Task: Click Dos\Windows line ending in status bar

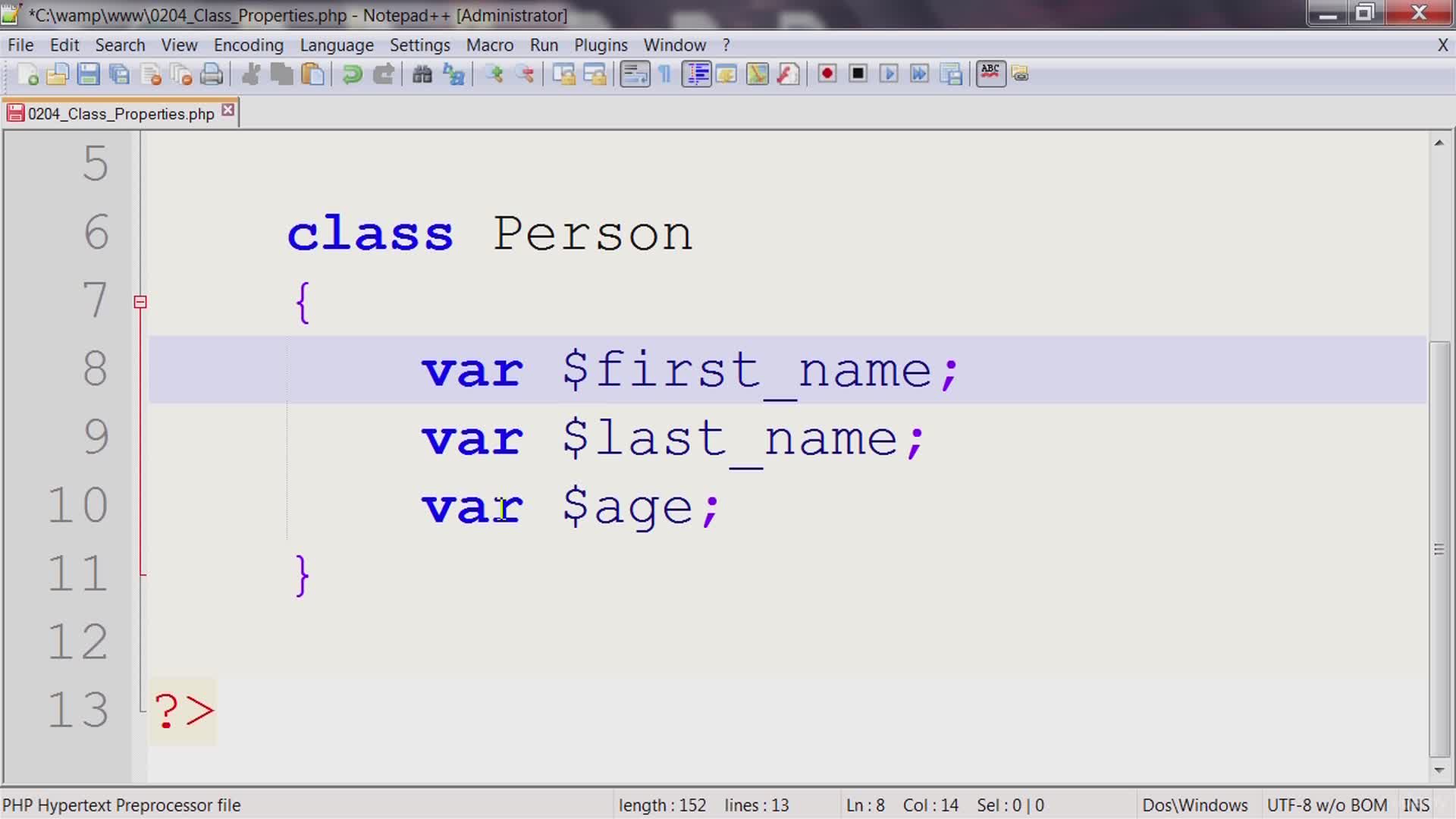Action: click(1194, 805)
